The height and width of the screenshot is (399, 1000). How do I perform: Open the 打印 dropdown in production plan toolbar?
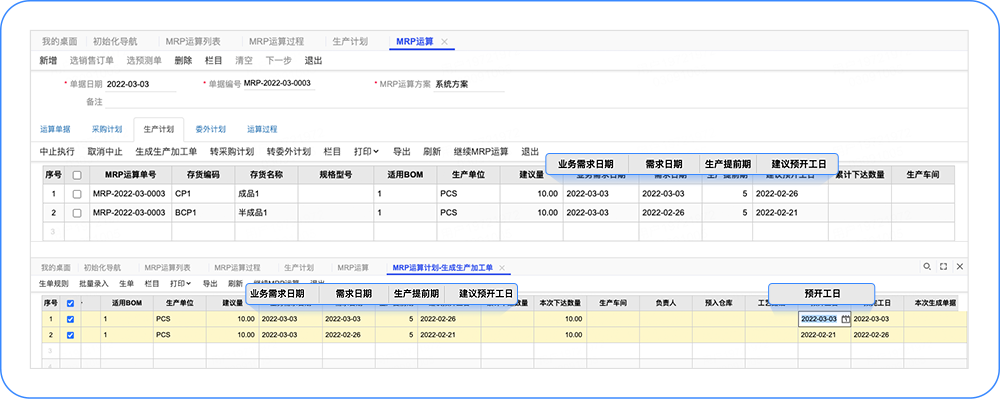pos(367,152)
